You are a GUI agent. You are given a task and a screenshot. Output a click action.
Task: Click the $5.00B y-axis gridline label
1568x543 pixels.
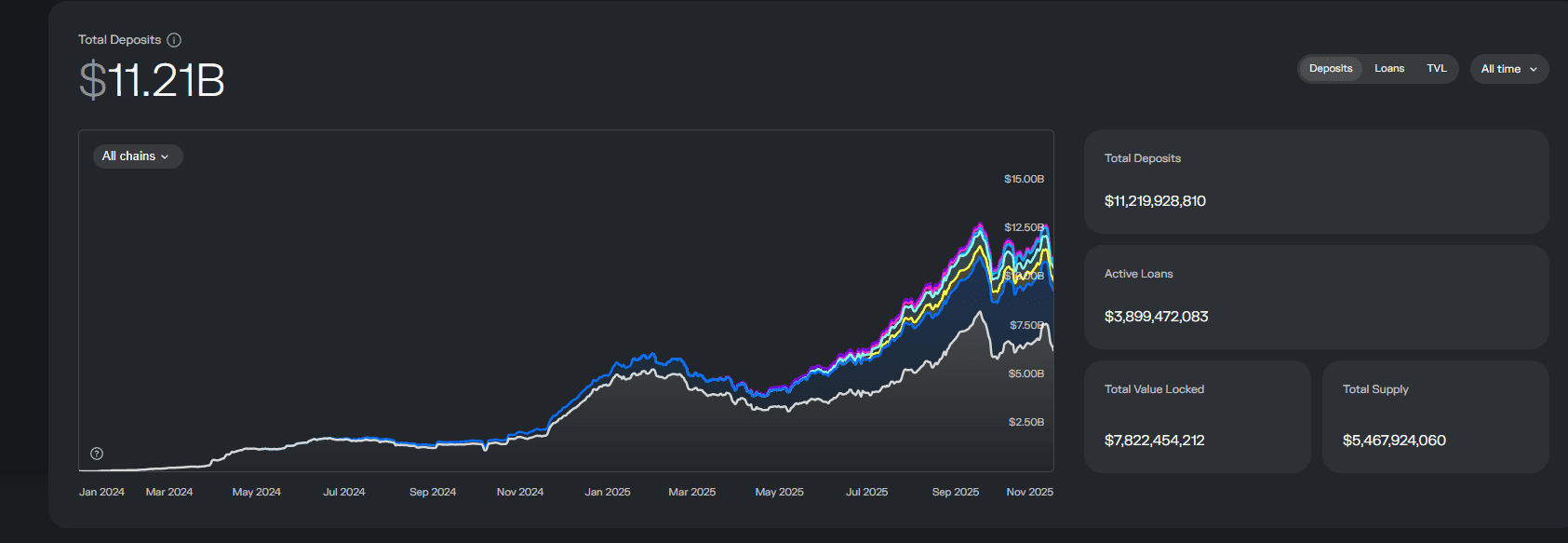(x=1025, y=373)
